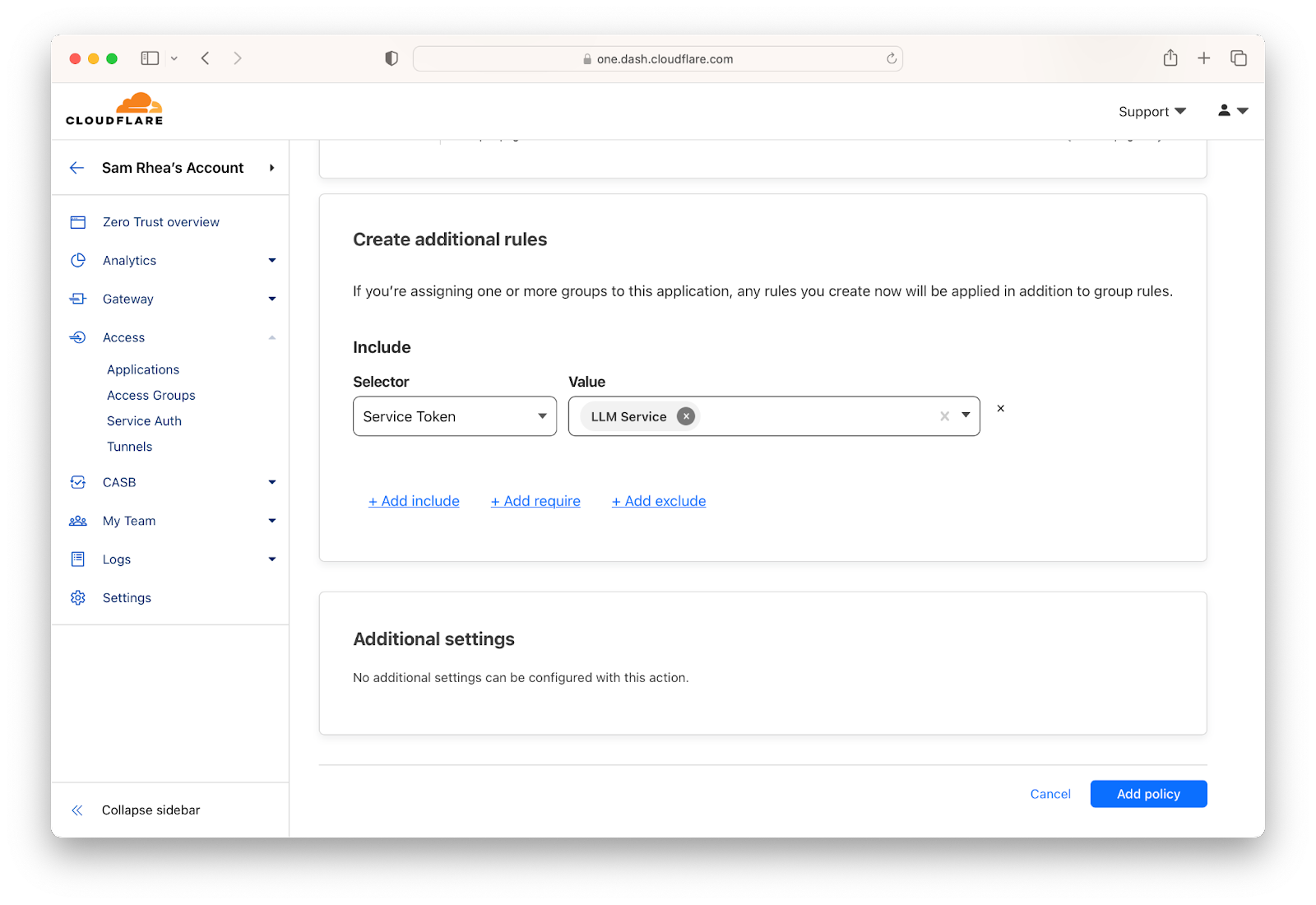The width and height of the screenshot is (1316, 905).
Task: Click the My Team people icon
Action: [78, 520]
